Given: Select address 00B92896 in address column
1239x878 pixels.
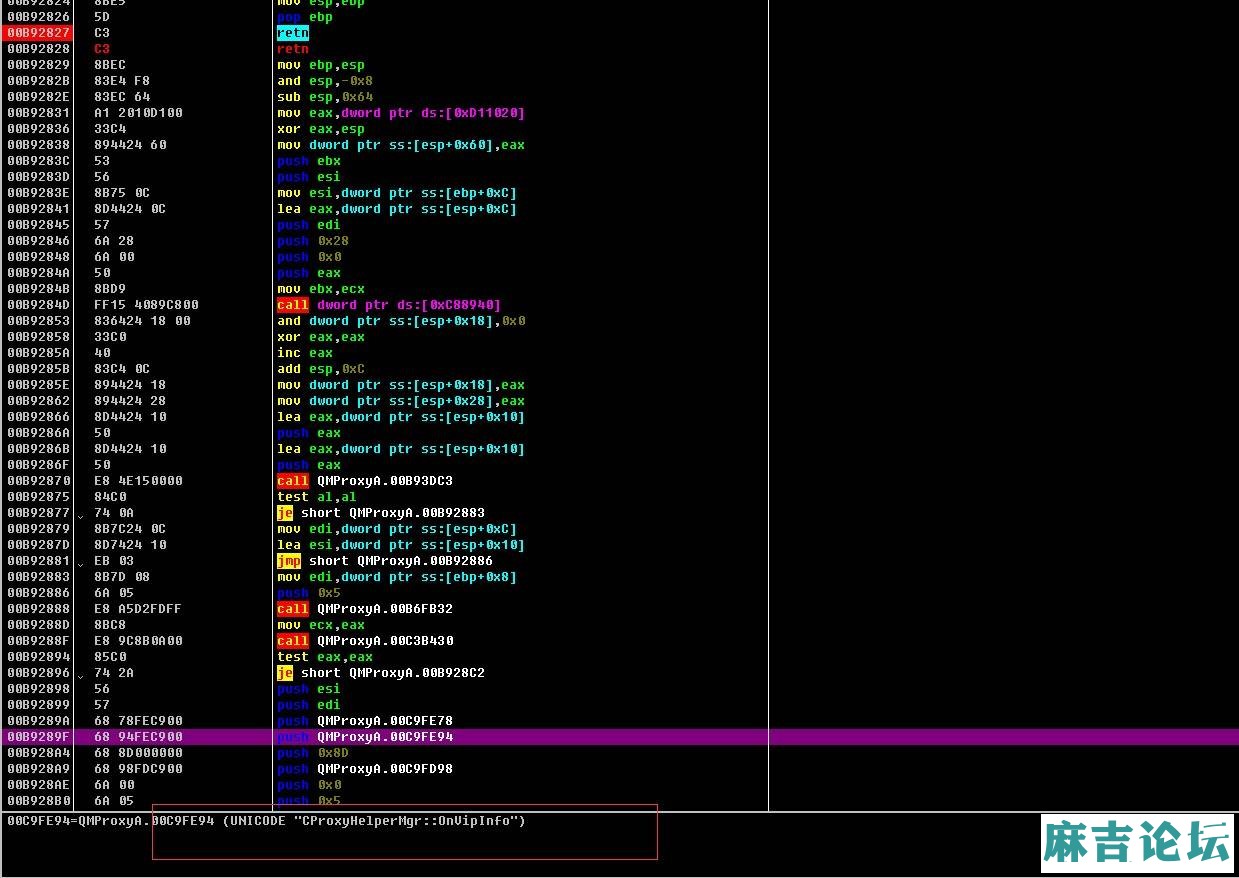Looking at the screenshot, I should [x=38, y=673].
